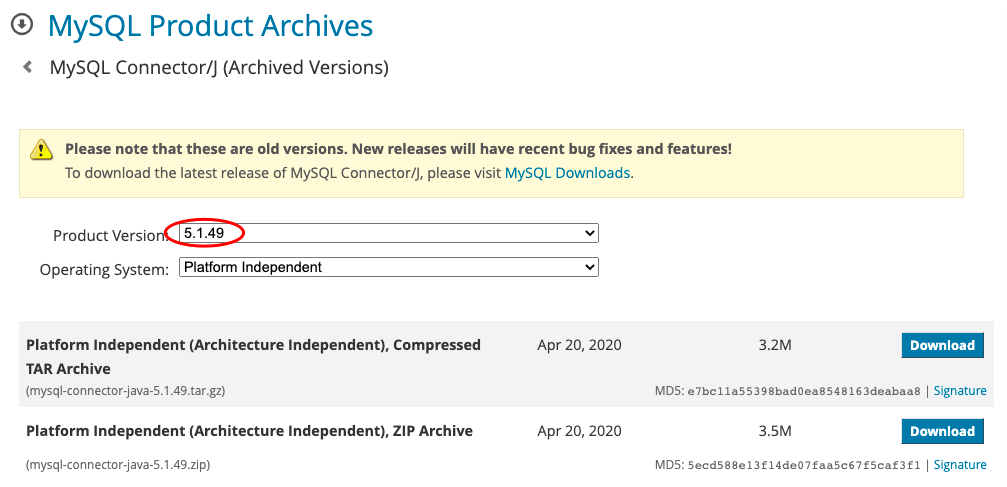Click the ZIP Archive row title
This screenshot has height=487, width=1007.
(x=249, y=431)
